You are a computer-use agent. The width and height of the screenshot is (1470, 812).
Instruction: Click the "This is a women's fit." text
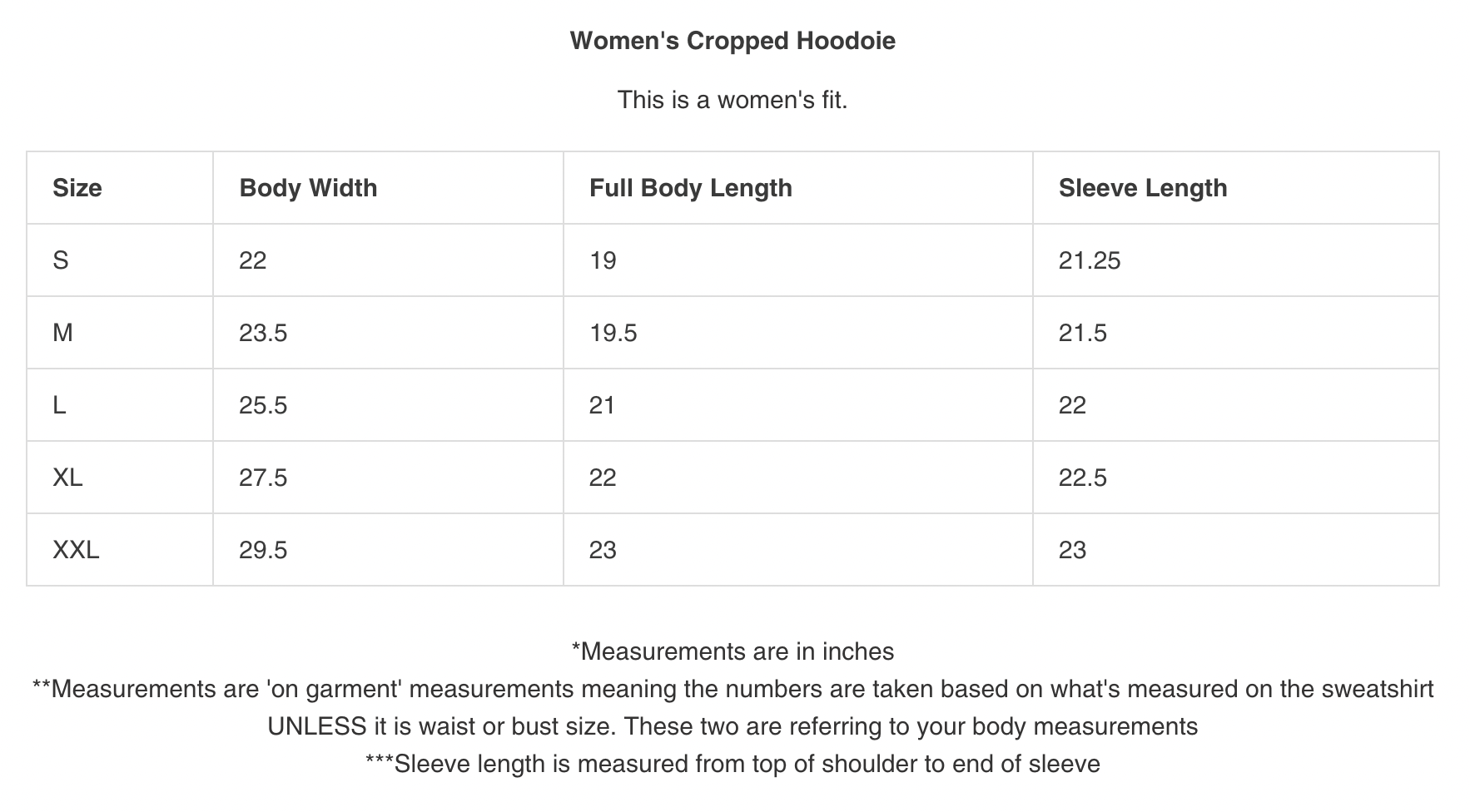pyautogui.click(x=733, y=100)
